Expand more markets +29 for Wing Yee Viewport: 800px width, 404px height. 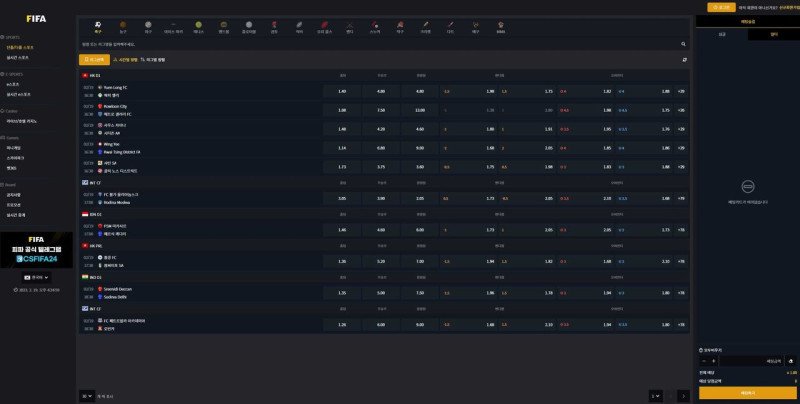[x=681, y=148]
